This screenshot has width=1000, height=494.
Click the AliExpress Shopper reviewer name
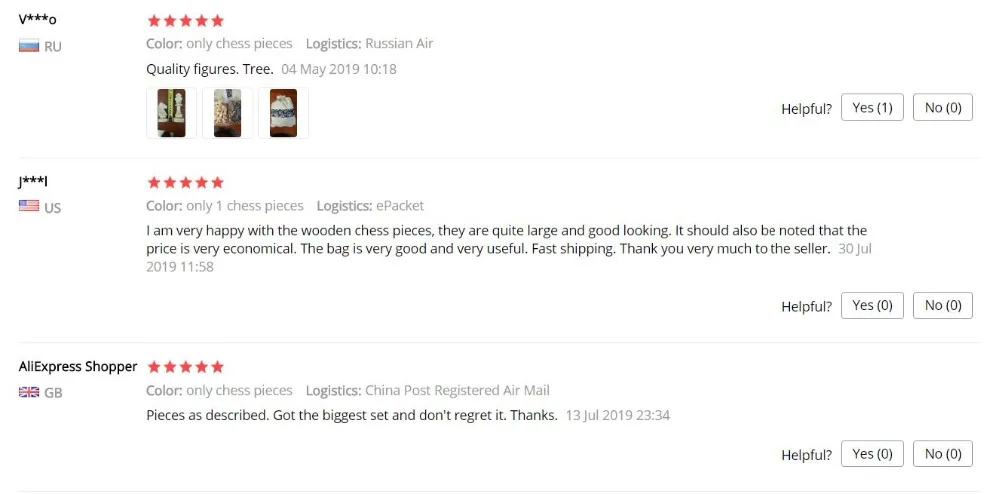(78, 367)
